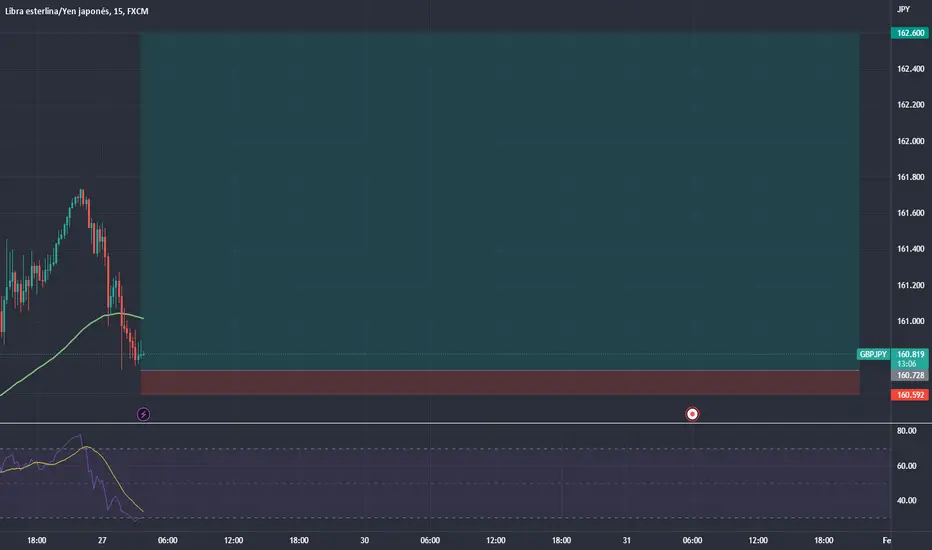Screen dimensions: 932x550
Task: Select the red stop-loss zone of long position
Action: point(500,382)
